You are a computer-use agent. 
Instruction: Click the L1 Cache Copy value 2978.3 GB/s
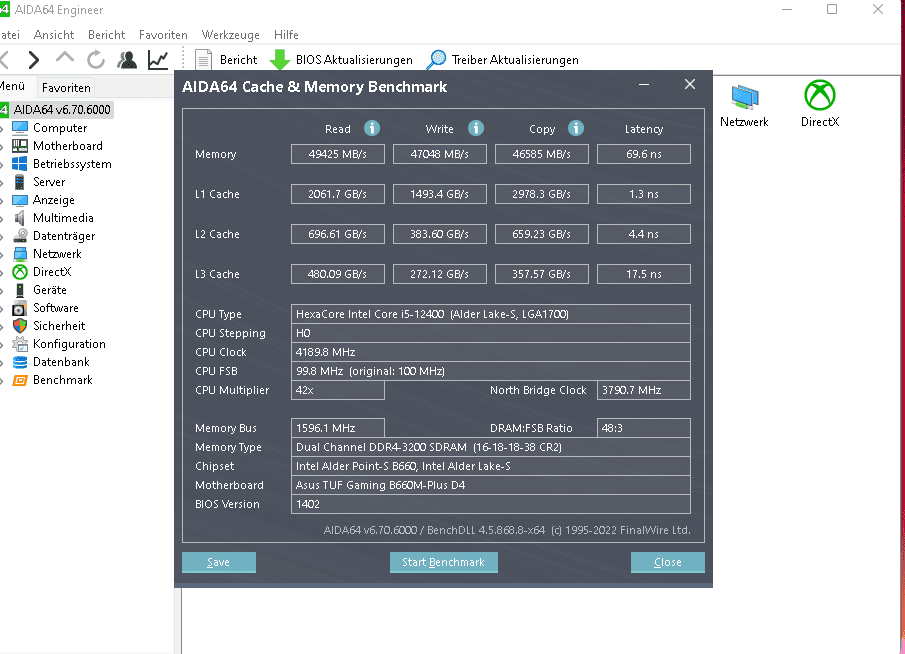541,194
